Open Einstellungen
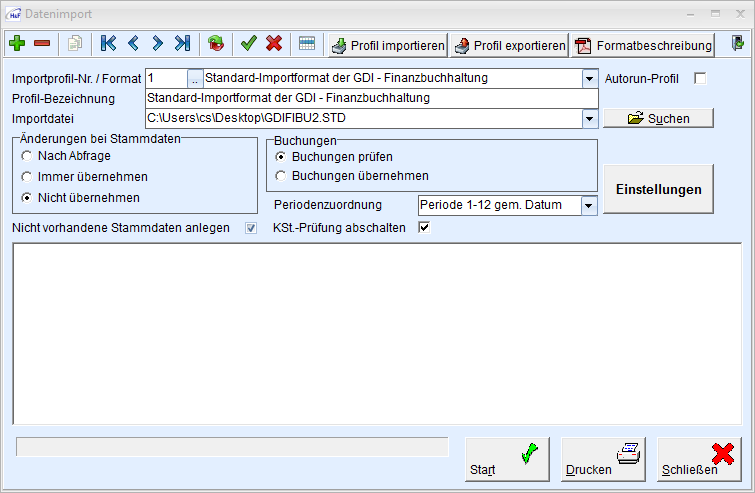Screen dimensions: 755x493 (x=658, y=189)
